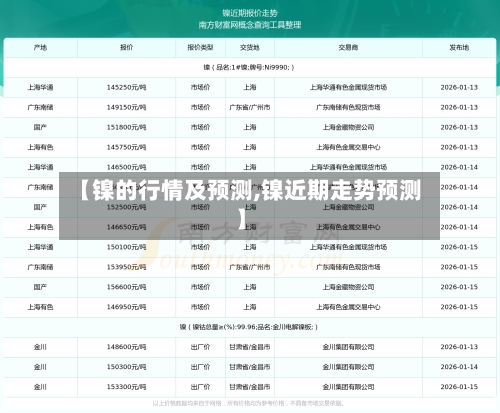Click 金川集团有限公司 in the 150300元/吨 row
The image size is (500, 413).
348,367
